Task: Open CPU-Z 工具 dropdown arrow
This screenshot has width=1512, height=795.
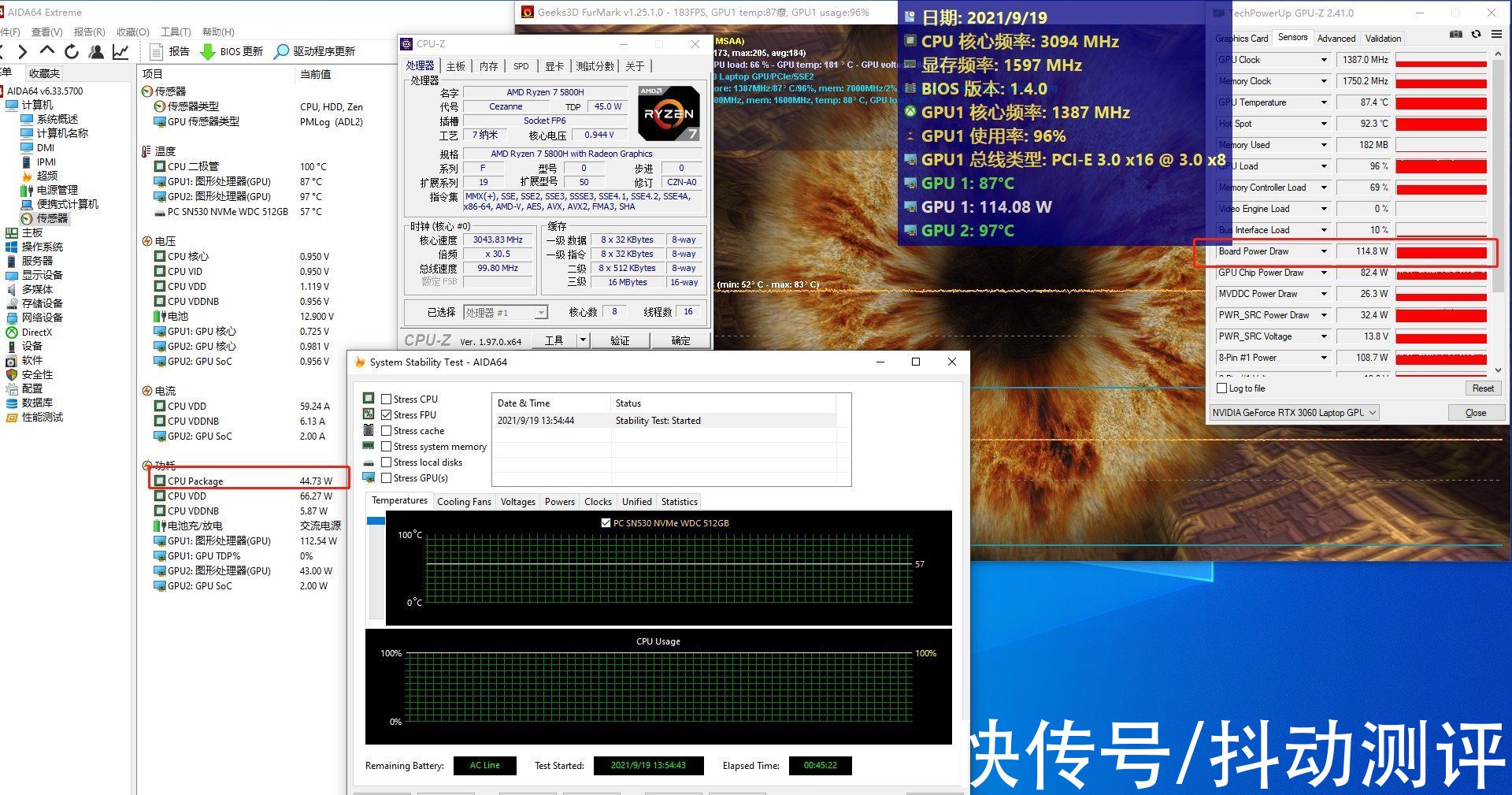Action: click(x=583, y=340)
